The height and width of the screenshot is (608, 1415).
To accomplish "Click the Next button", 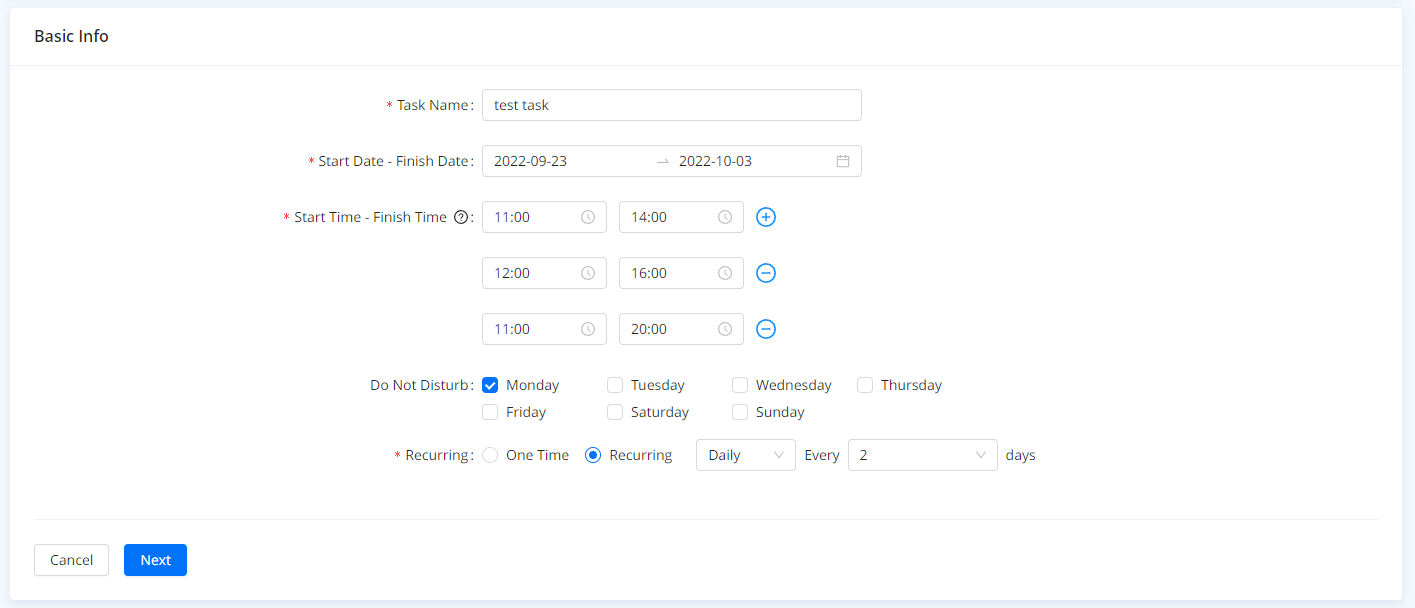I will pyautogui.click(x=155, y=560).
